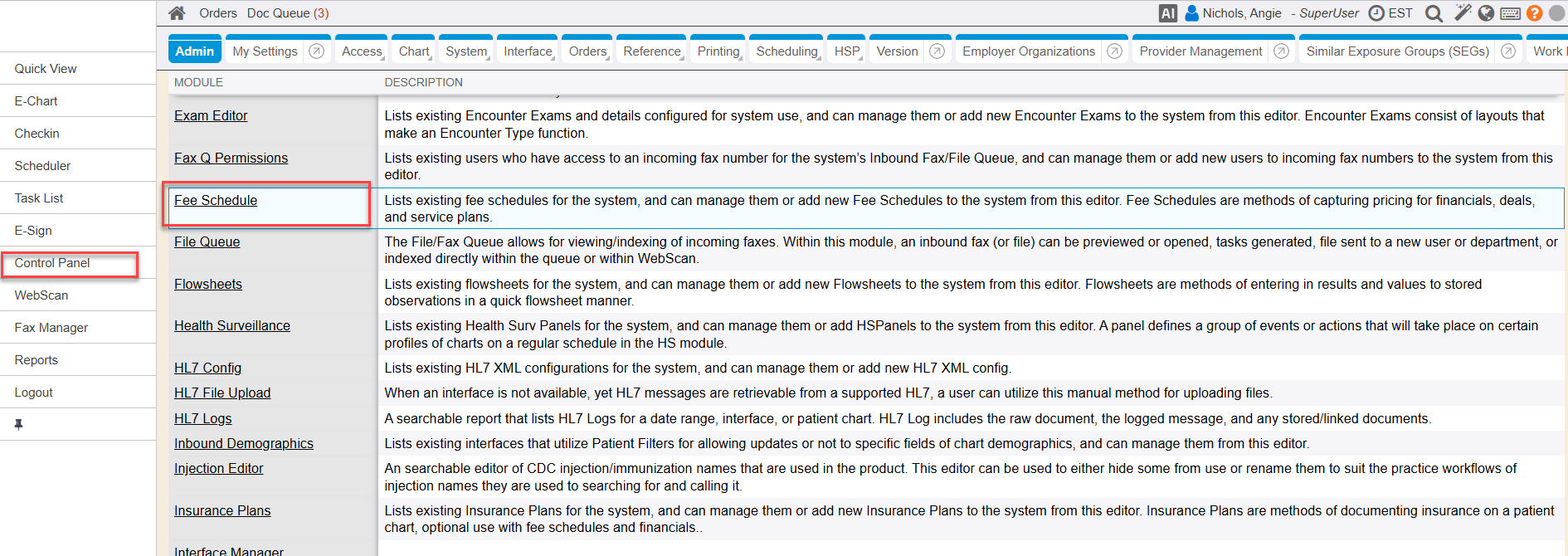Open Doc Queue (3) in top bar
1568x556 pixels.
[288, 13]
